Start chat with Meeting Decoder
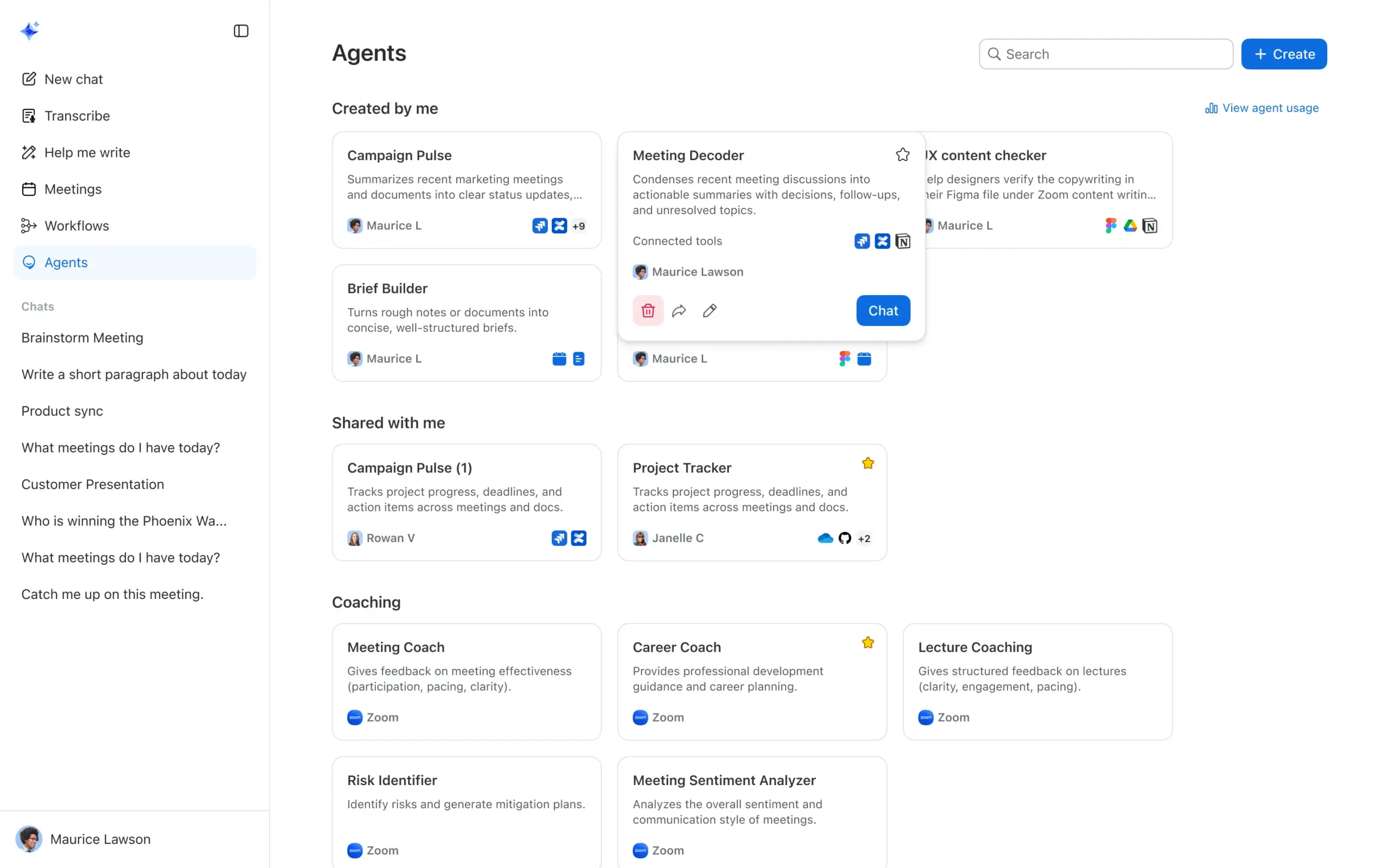The height and width of the screenshot is (868, 1389). [x=883, y=310]
